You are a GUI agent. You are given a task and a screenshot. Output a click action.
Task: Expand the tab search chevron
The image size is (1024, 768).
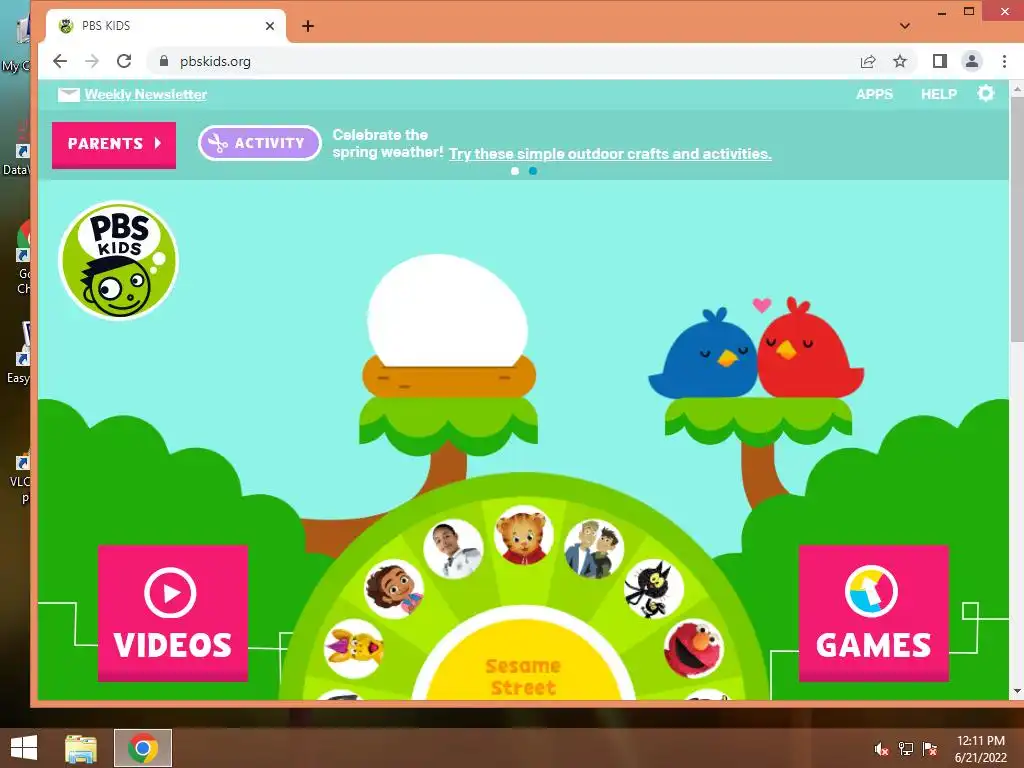click(904, 26)
